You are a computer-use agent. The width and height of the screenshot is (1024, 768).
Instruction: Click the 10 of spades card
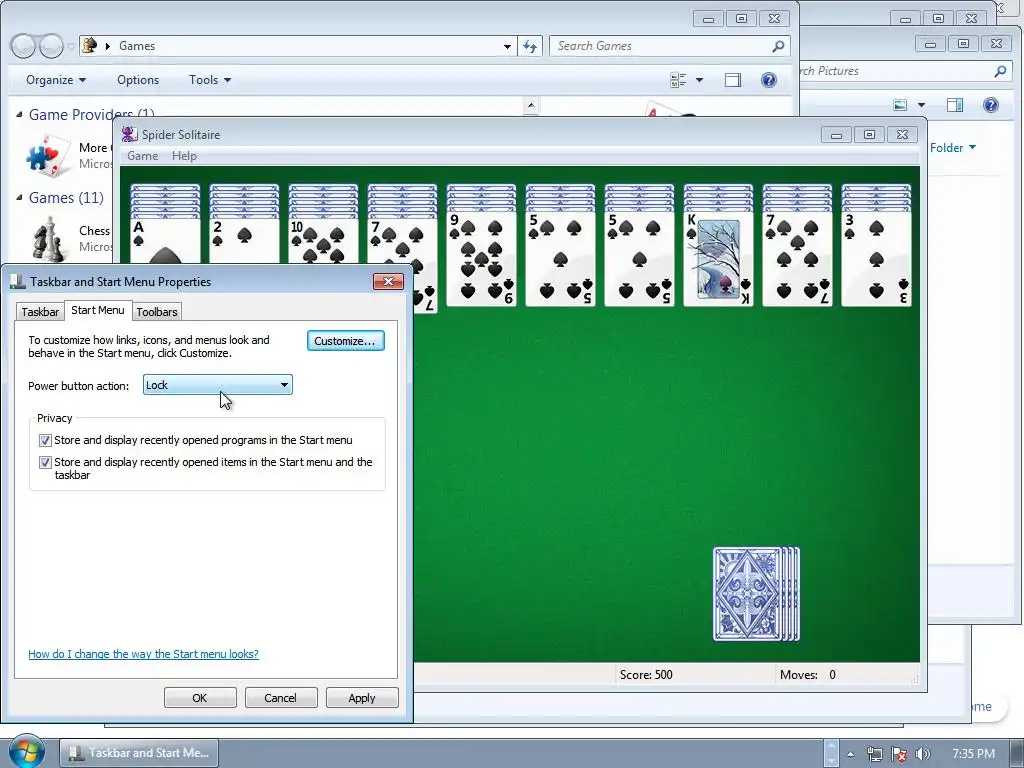pyautogui.click(x=323, y=240)
